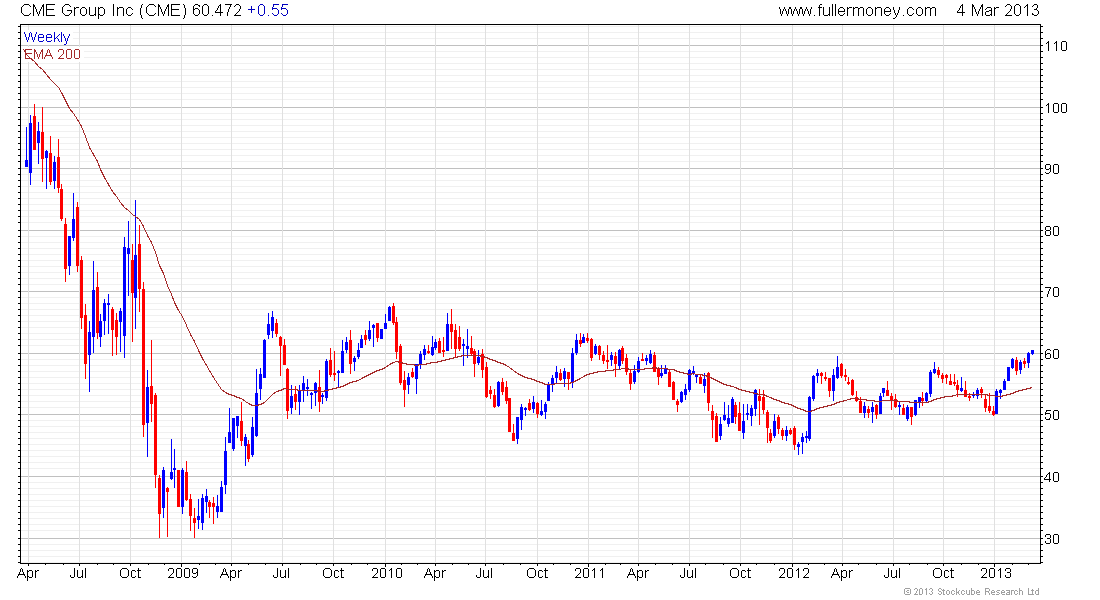Click the 2009 time axis label
Image resolution: width=1100 pixels, height=600 pixels.
[182, 573]
